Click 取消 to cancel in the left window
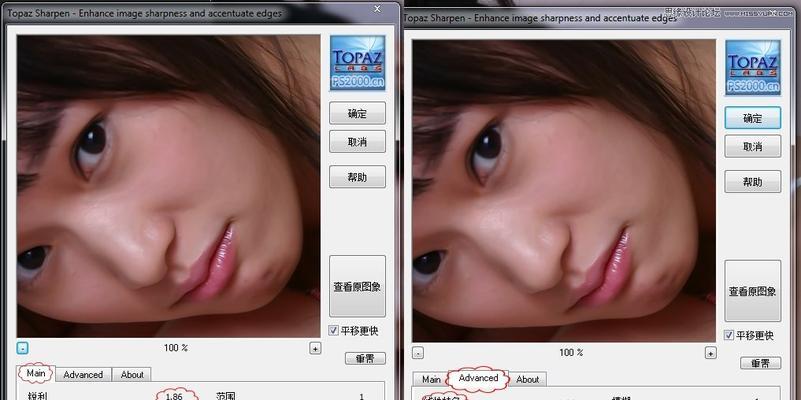 [358, 141]
